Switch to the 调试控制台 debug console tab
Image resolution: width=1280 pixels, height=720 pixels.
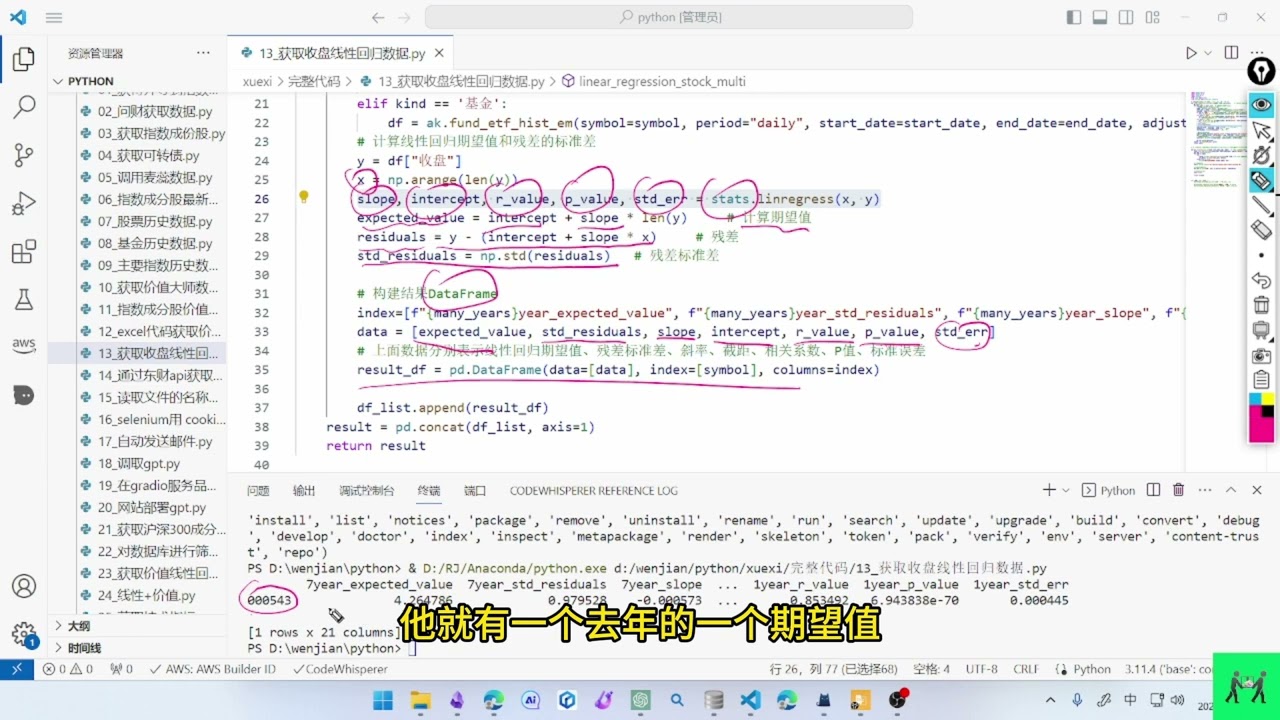click(366, 491)
